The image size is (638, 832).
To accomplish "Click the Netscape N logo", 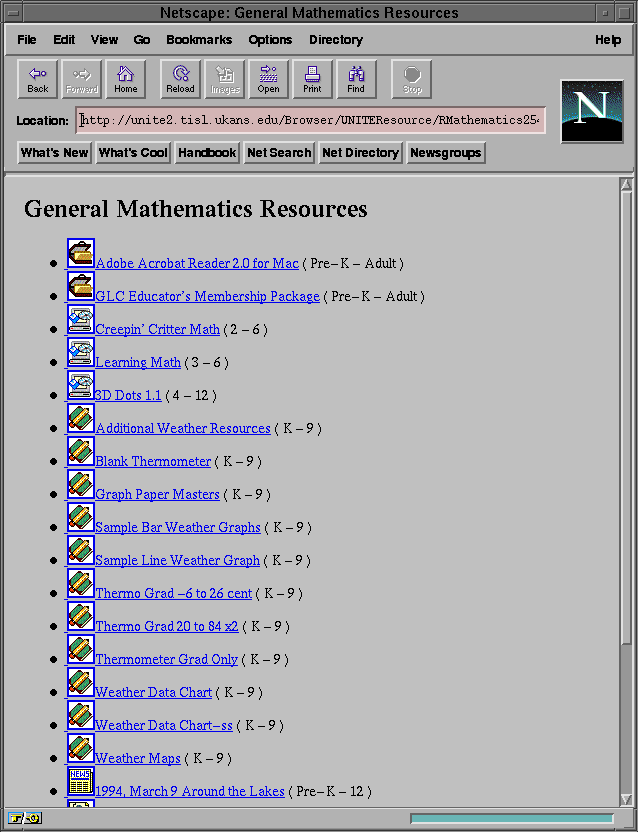I will [x=592, y=111].
